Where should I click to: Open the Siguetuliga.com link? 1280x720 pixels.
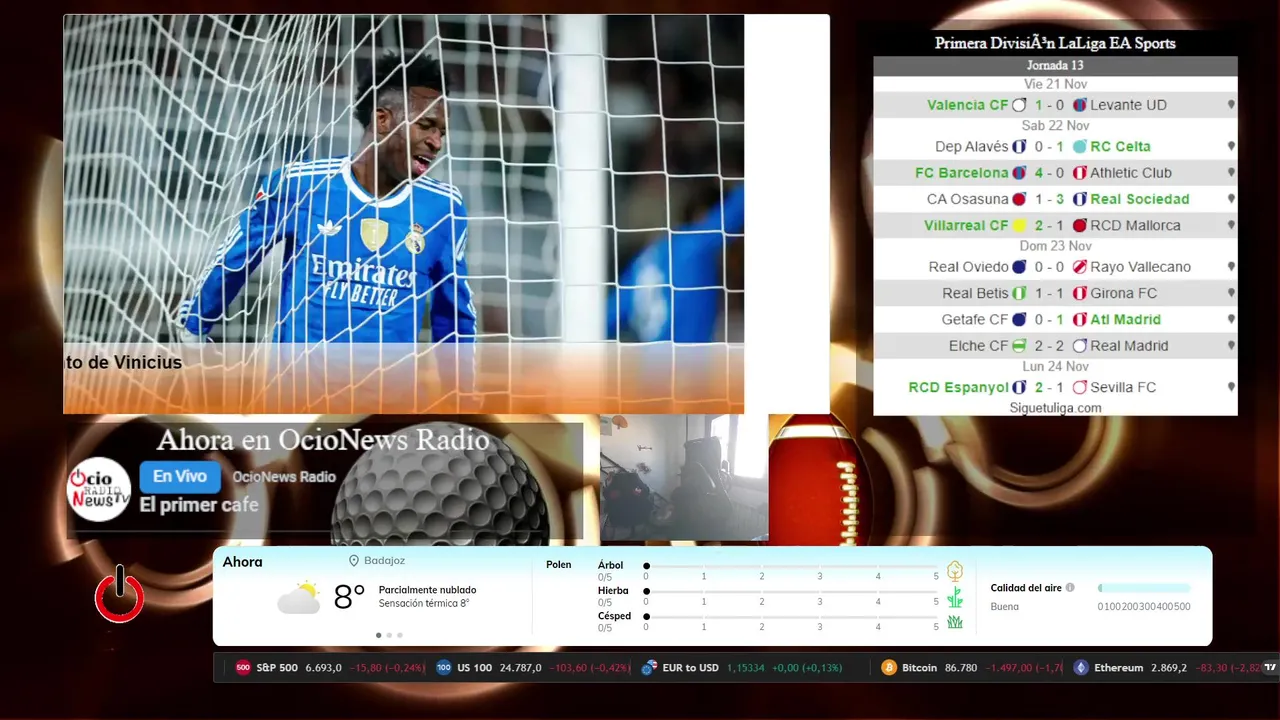tap(1055, 408)
